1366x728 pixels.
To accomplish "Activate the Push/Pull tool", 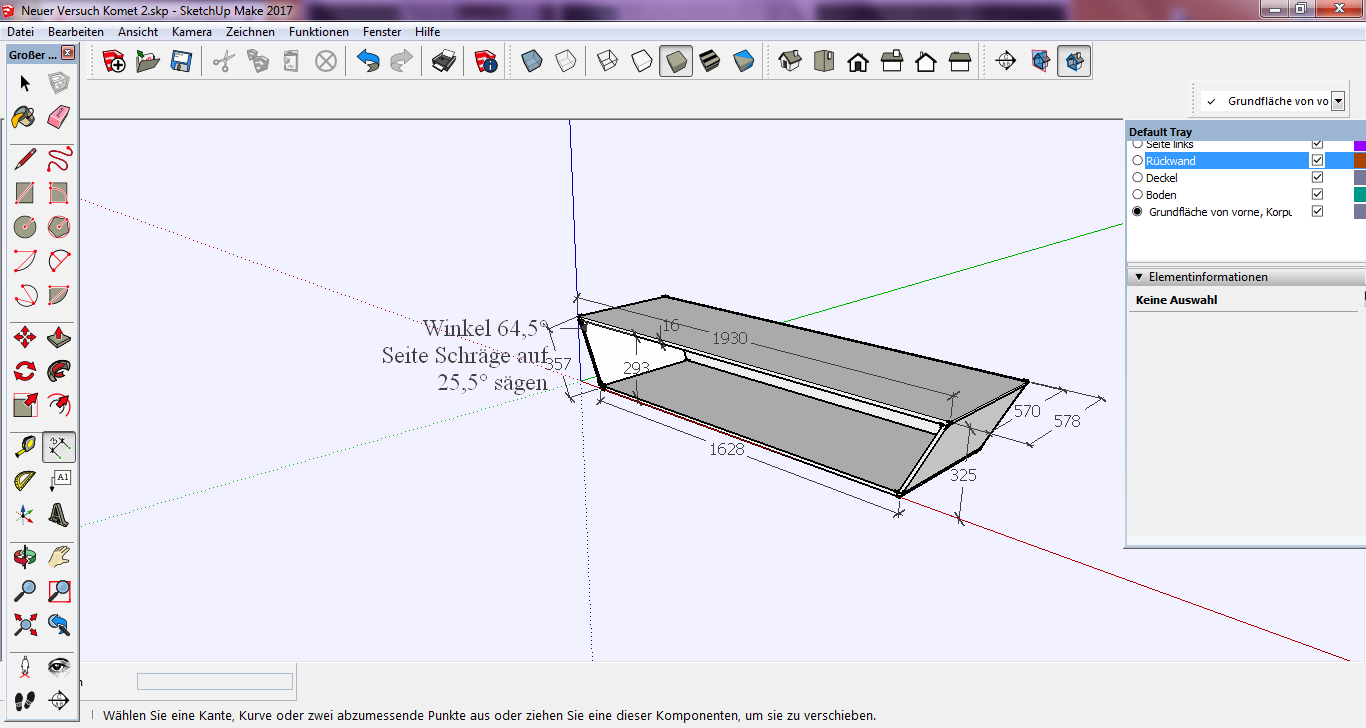I will click(59, 337).
